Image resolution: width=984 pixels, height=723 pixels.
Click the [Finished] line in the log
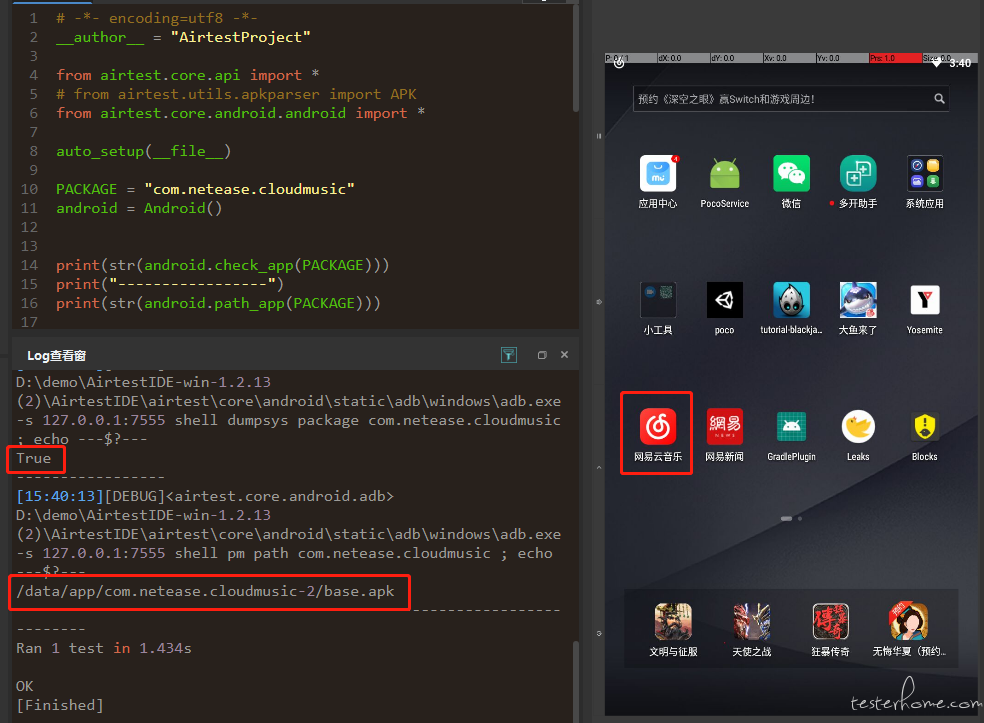[x=60, y=705]
